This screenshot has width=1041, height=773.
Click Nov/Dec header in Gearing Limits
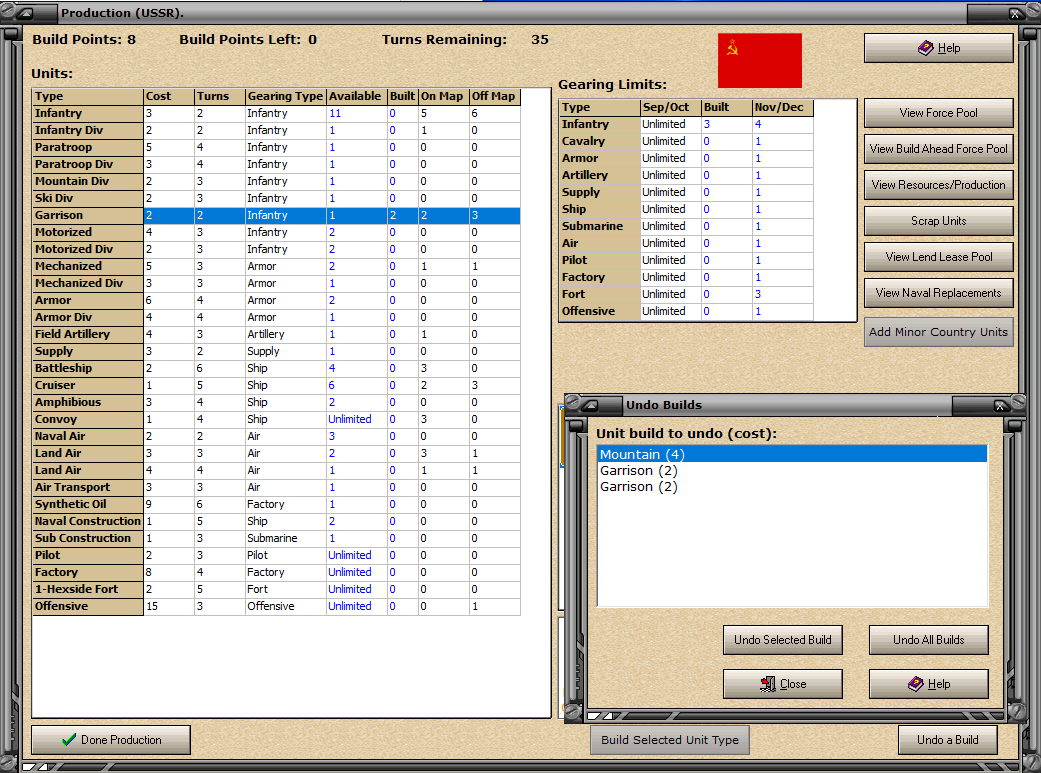[x=783, y=108]
